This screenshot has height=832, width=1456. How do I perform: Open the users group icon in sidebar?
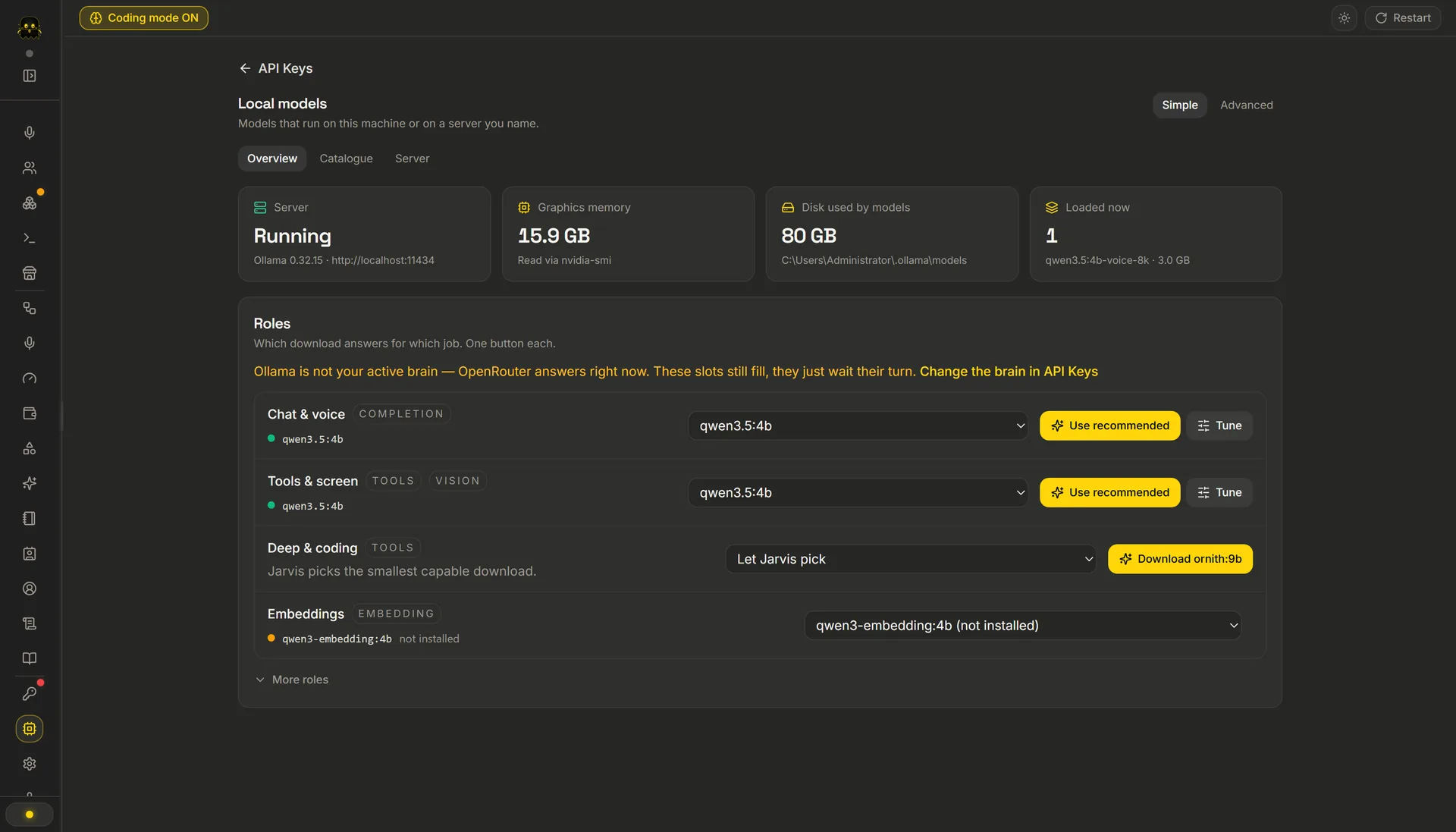point(30,168)
